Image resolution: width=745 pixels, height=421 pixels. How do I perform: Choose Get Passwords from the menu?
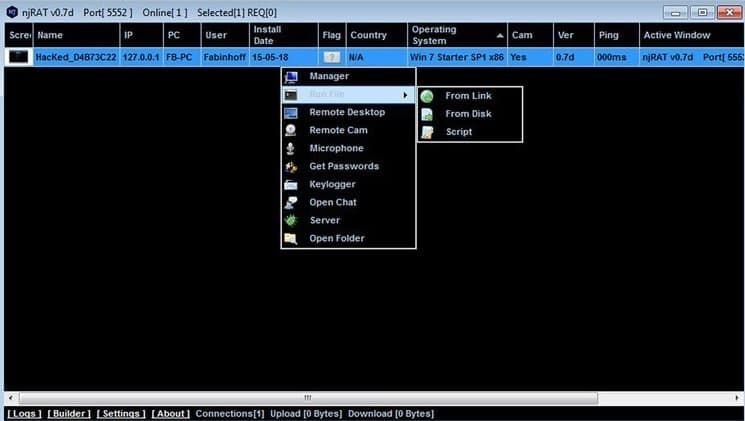(x=348, y=166)
